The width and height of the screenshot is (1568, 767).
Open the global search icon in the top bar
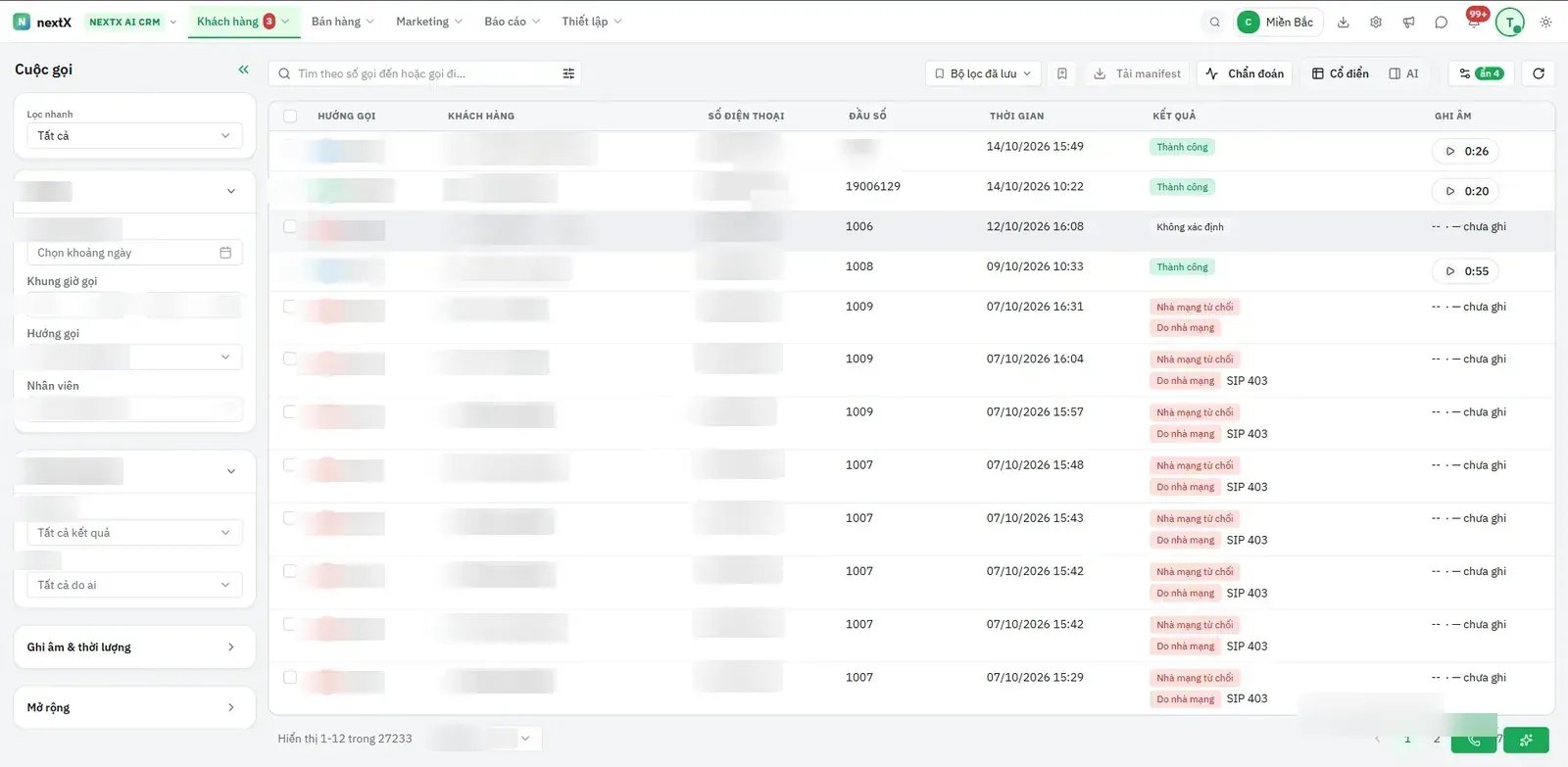coord(1215,23)
